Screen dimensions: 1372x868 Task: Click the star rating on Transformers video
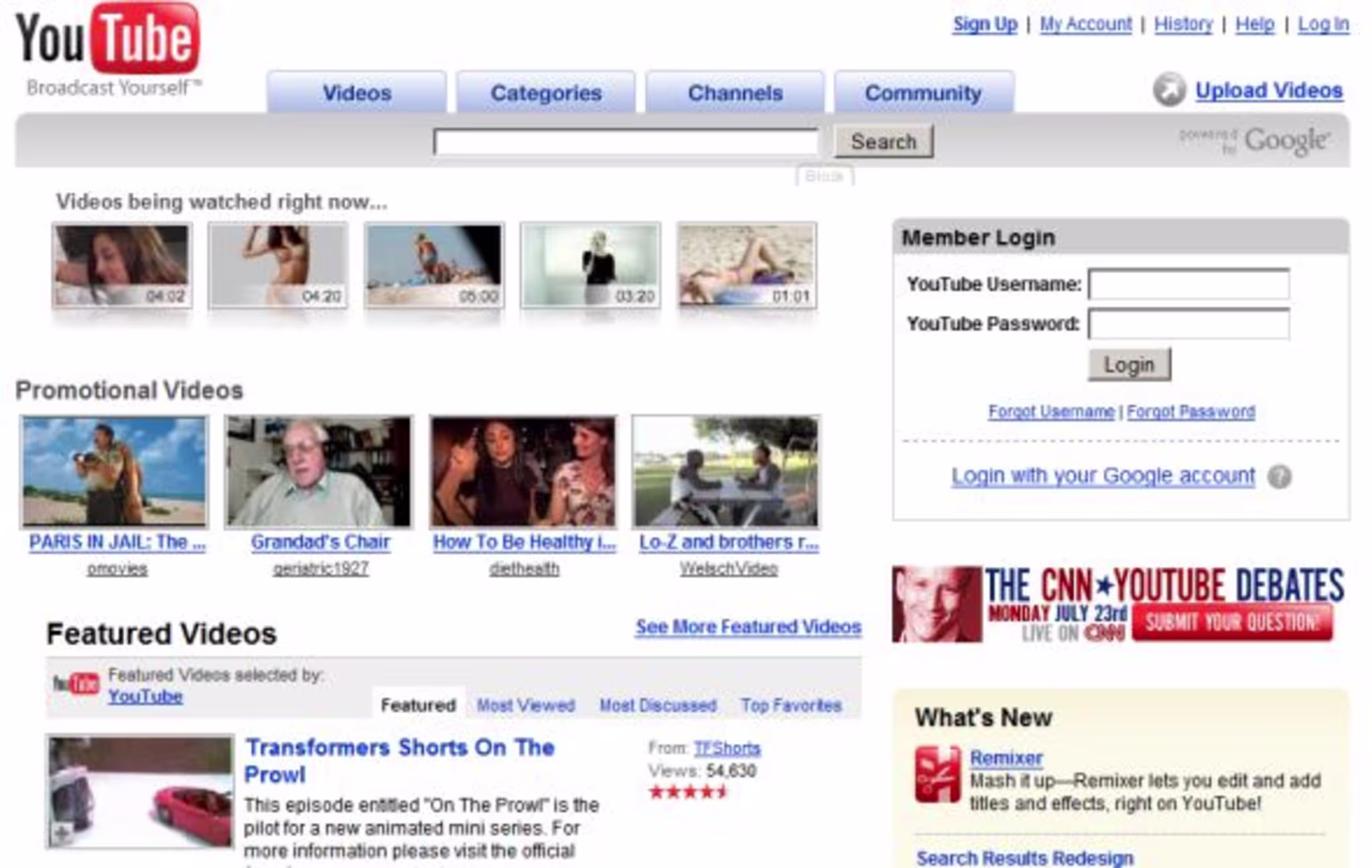[688, 792]
